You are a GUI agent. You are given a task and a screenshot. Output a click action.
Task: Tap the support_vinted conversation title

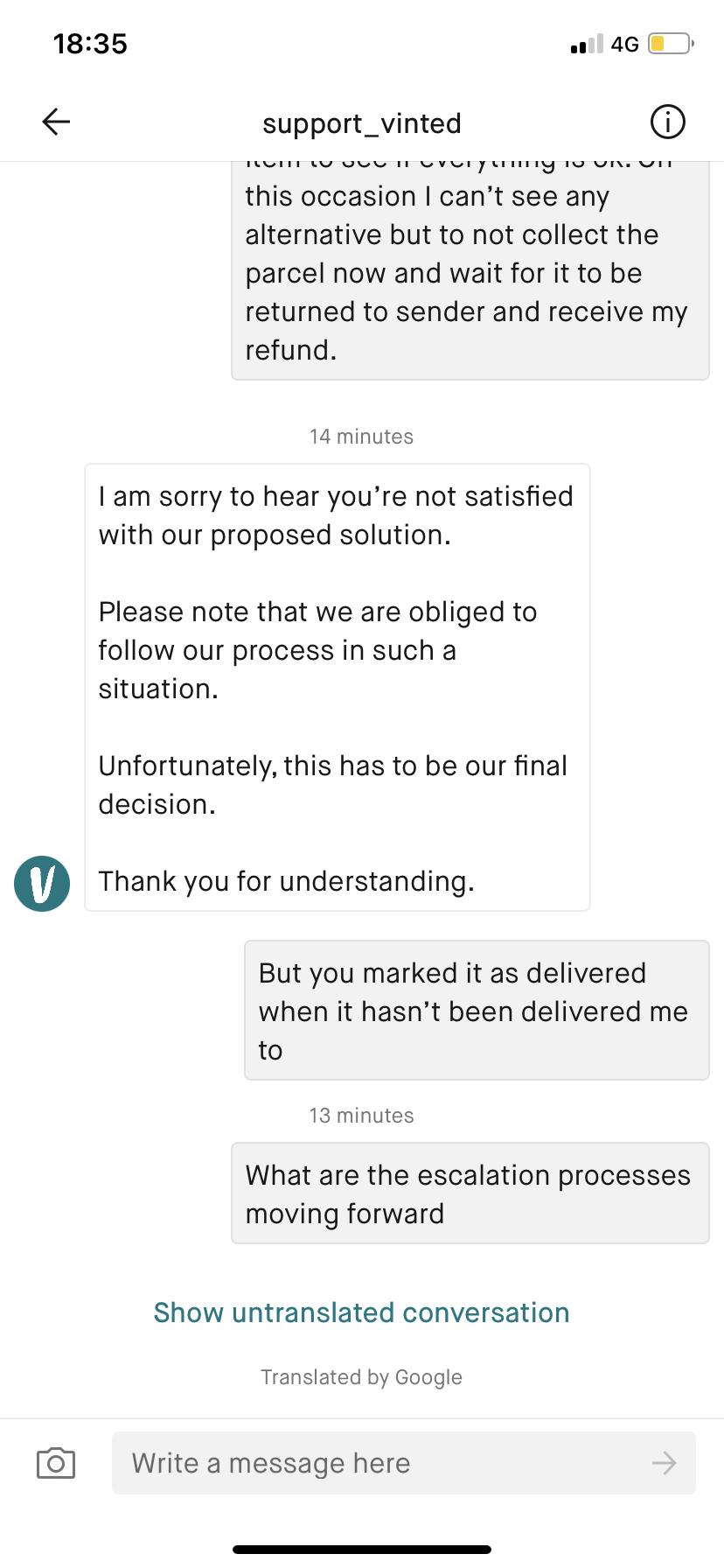click(x=362, y=123)
